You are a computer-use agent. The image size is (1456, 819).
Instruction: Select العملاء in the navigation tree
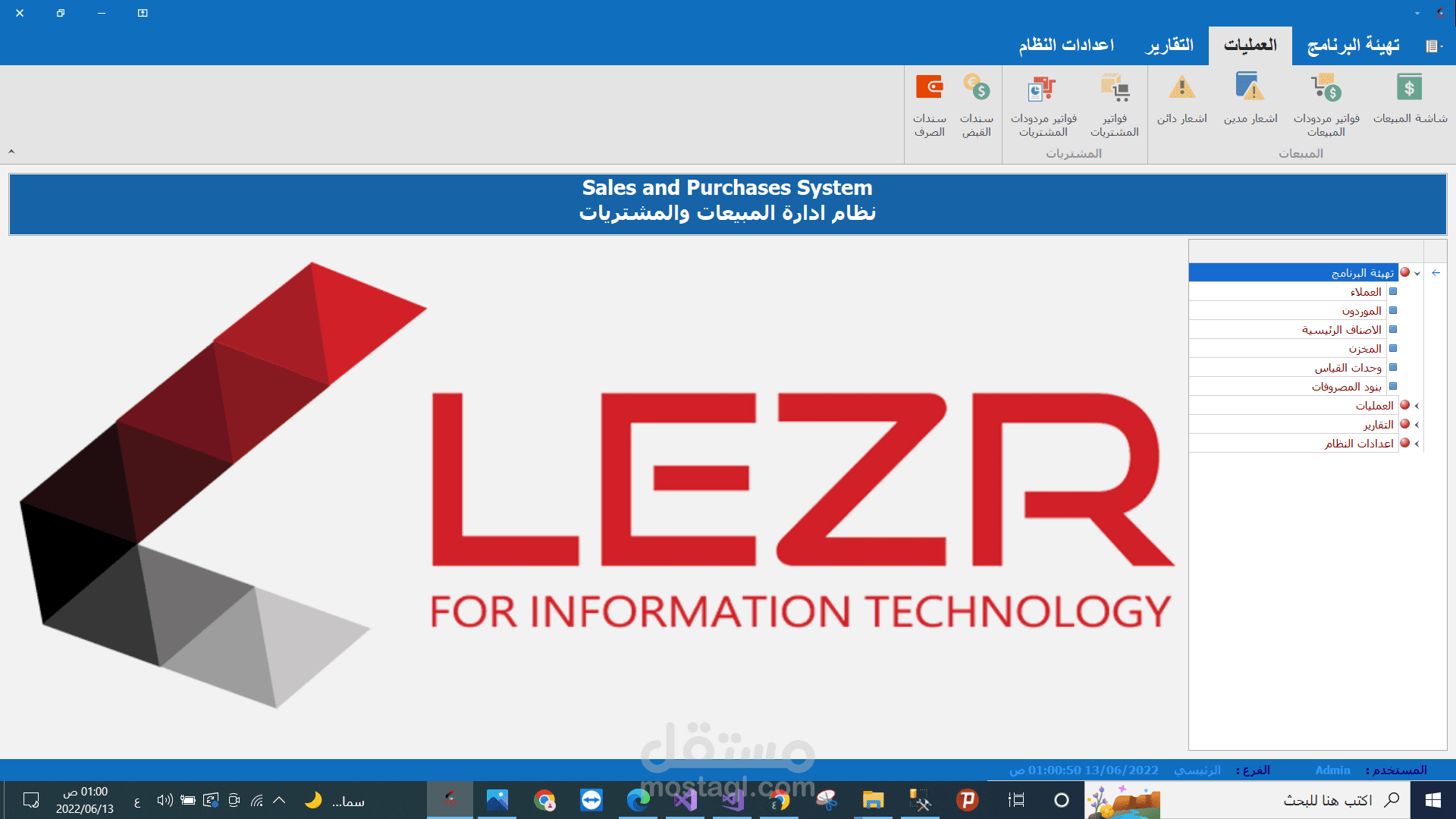pos(1365,292)
